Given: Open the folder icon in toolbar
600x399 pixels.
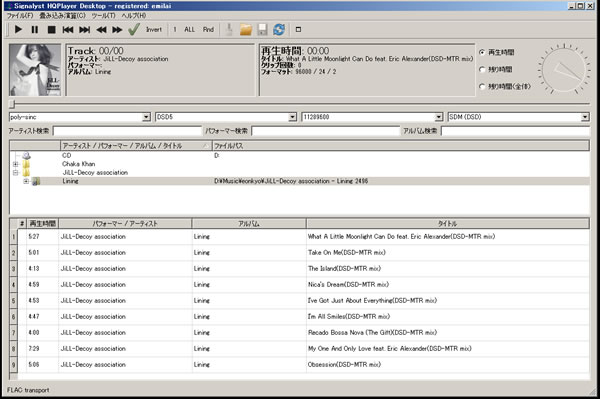Looking at the screenshot, I should (x=246, y=29).
